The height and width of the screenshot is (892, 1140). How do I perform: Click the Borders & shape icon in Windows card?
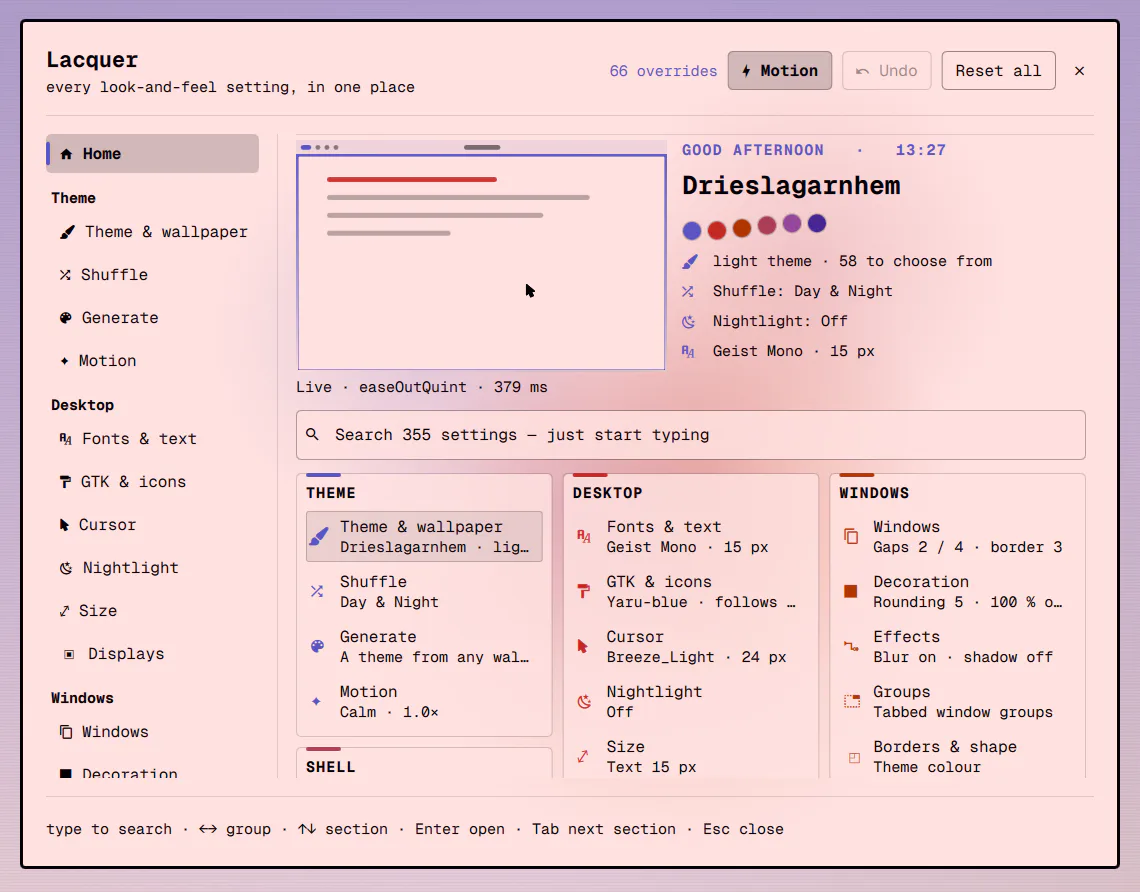(x=854, y=758)
